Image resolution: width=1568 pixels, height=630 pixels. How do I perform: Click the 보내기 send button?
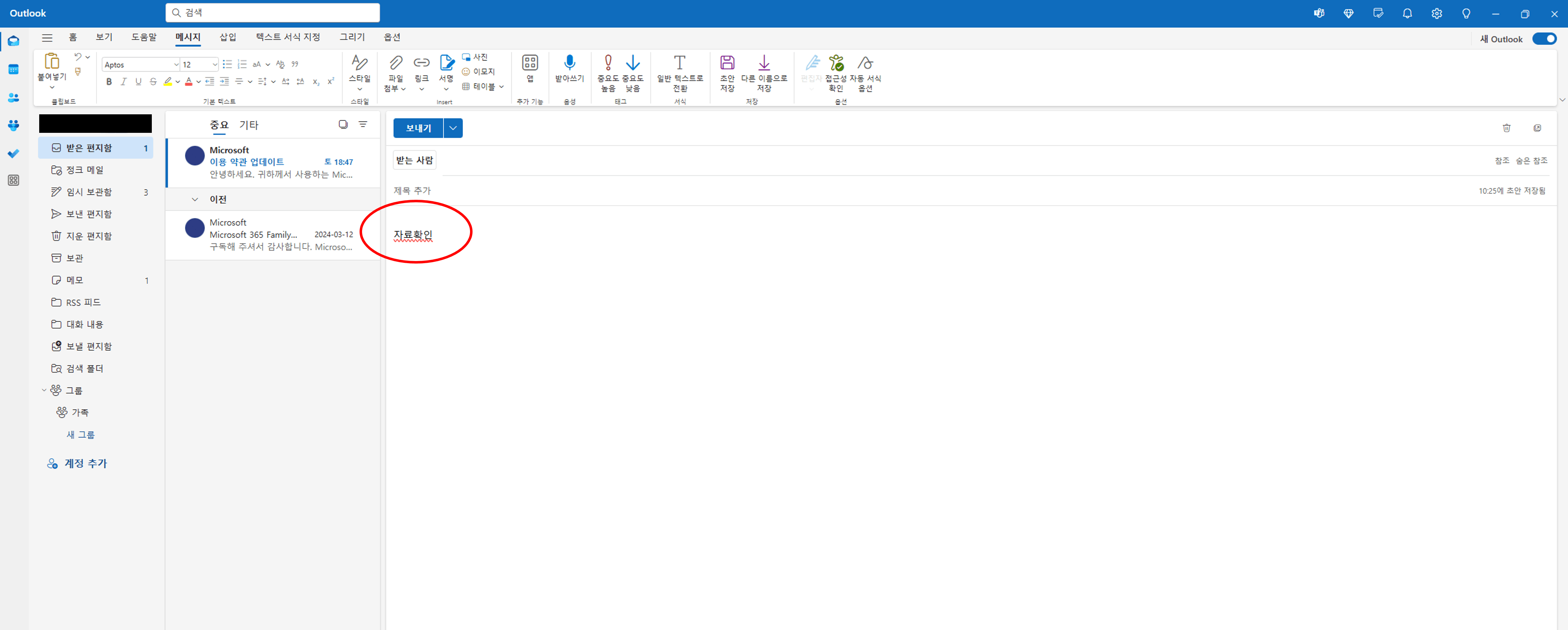click(x=418, y=128)
